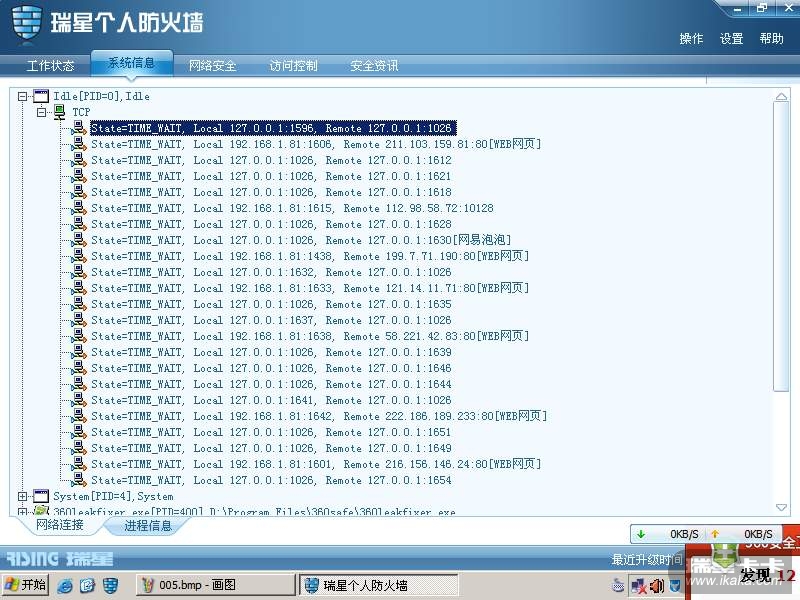The image size is (800, 600).
Task: Click the System process window icon
Action: pyautogui.click(x=41, y=496)
